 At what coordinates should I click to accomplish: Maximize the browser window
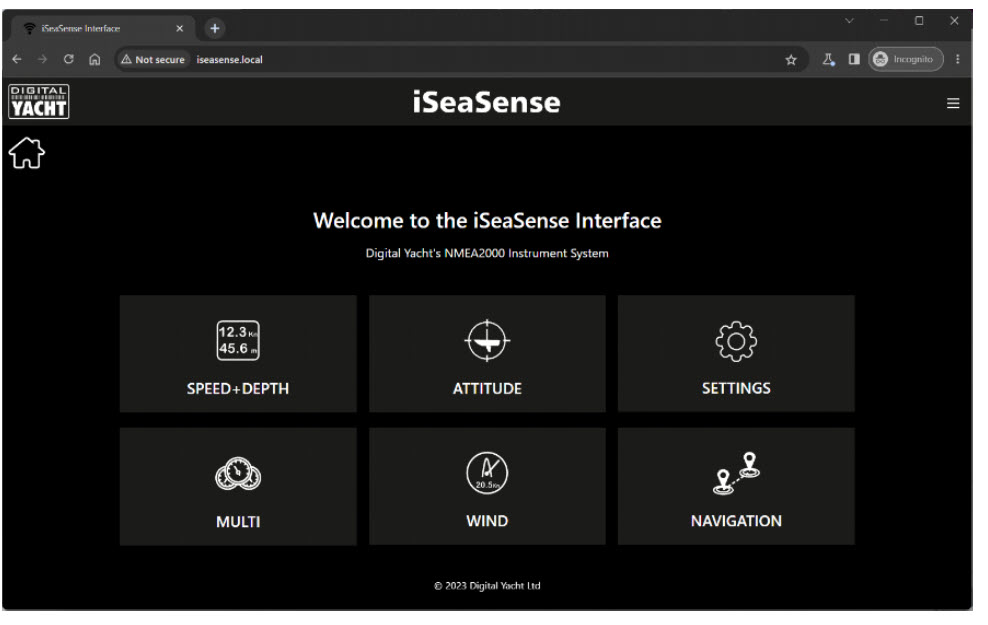pyautogui.click(x=919, y=21)
